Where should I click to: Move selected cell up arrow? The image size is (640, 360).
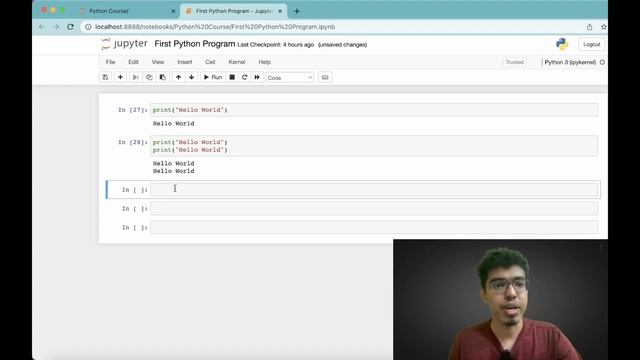[x=178, y=77]
